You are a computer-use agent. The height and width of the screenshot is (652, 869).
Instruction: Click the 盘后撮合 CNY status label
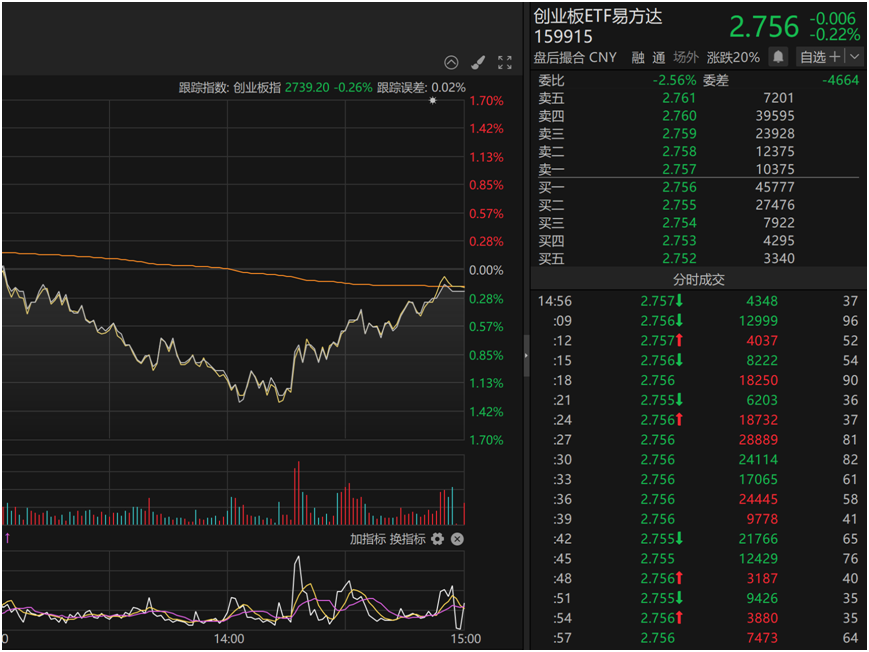575,57
